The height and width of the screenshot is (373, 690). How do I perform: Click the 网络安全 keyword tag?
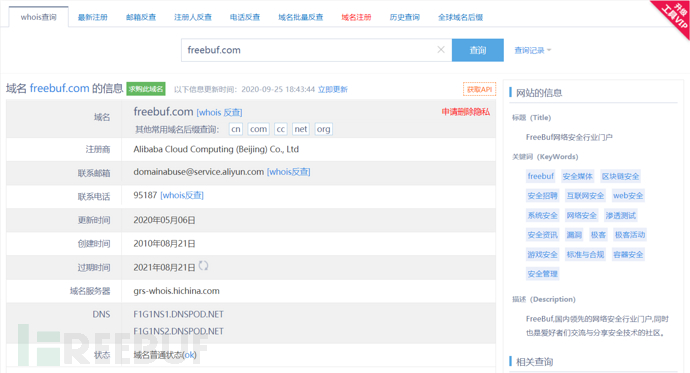click(x=581, y=216)
